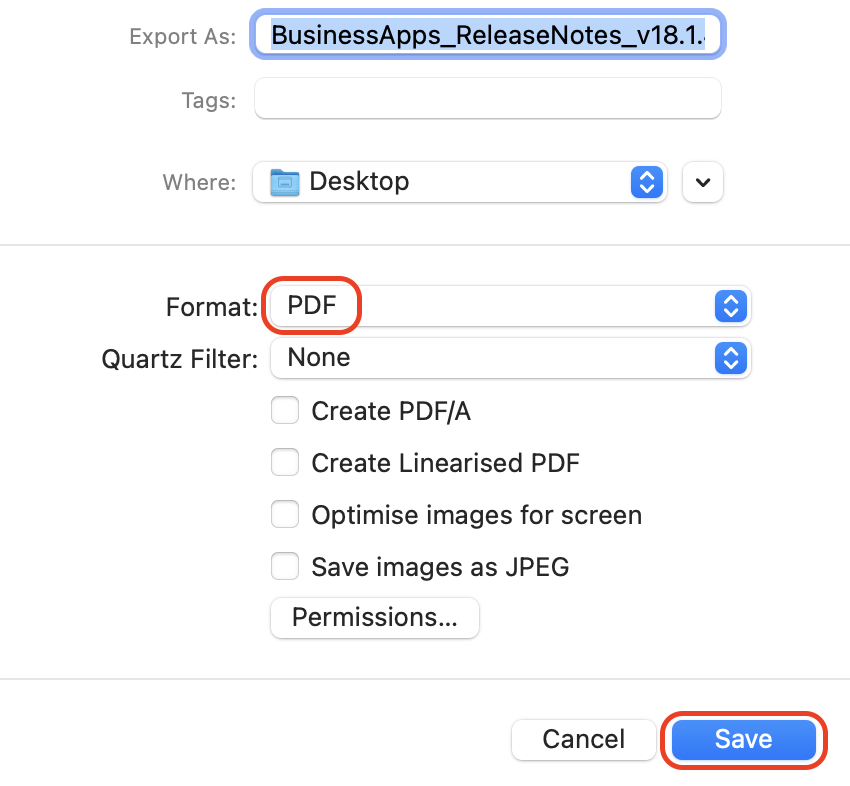The height and width of the screenshot is (786, 850).
Task: Expand the file browser with the chevron button
Action: coord(702,182)
